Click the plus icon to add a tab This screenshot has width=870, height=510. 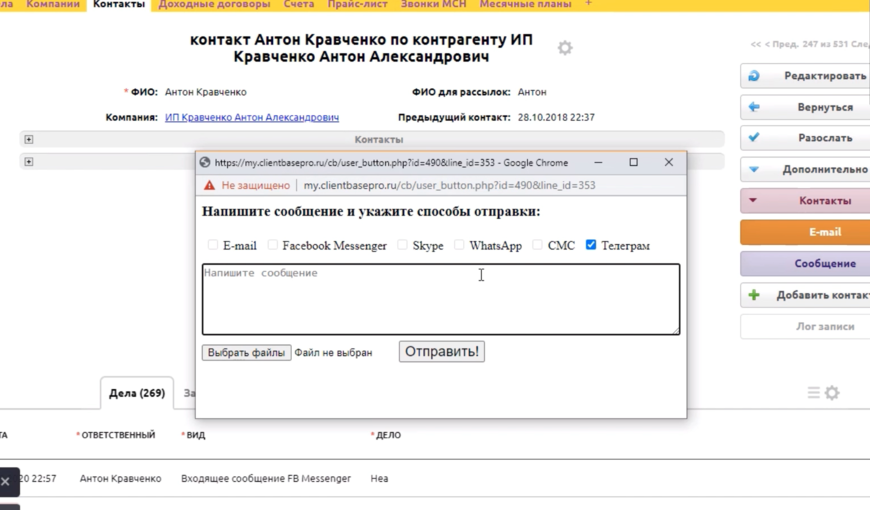click(x=588, y=4)
